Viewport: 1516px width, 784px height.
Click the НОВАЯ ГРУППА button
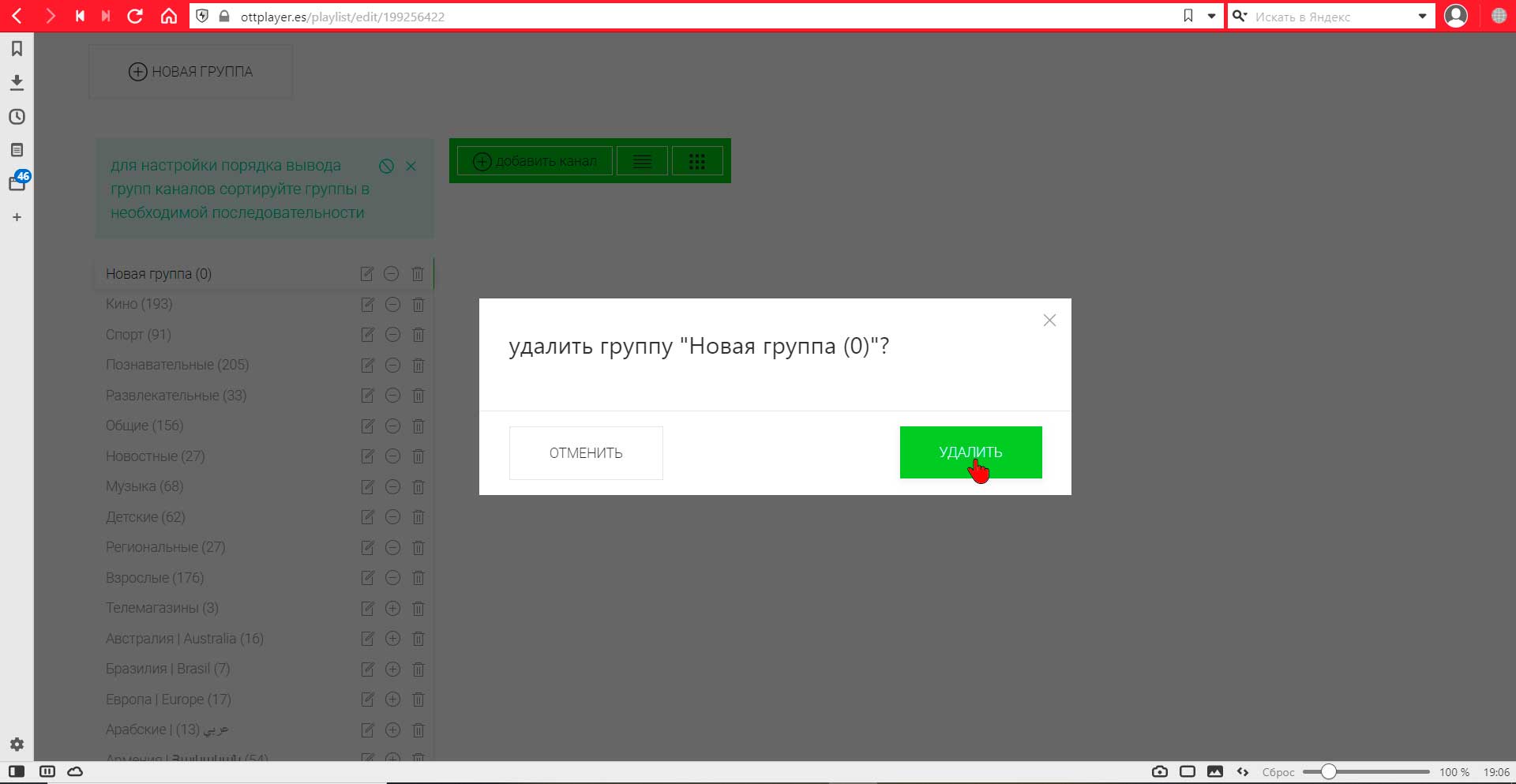pyautogui.click(x=190, y=71)
